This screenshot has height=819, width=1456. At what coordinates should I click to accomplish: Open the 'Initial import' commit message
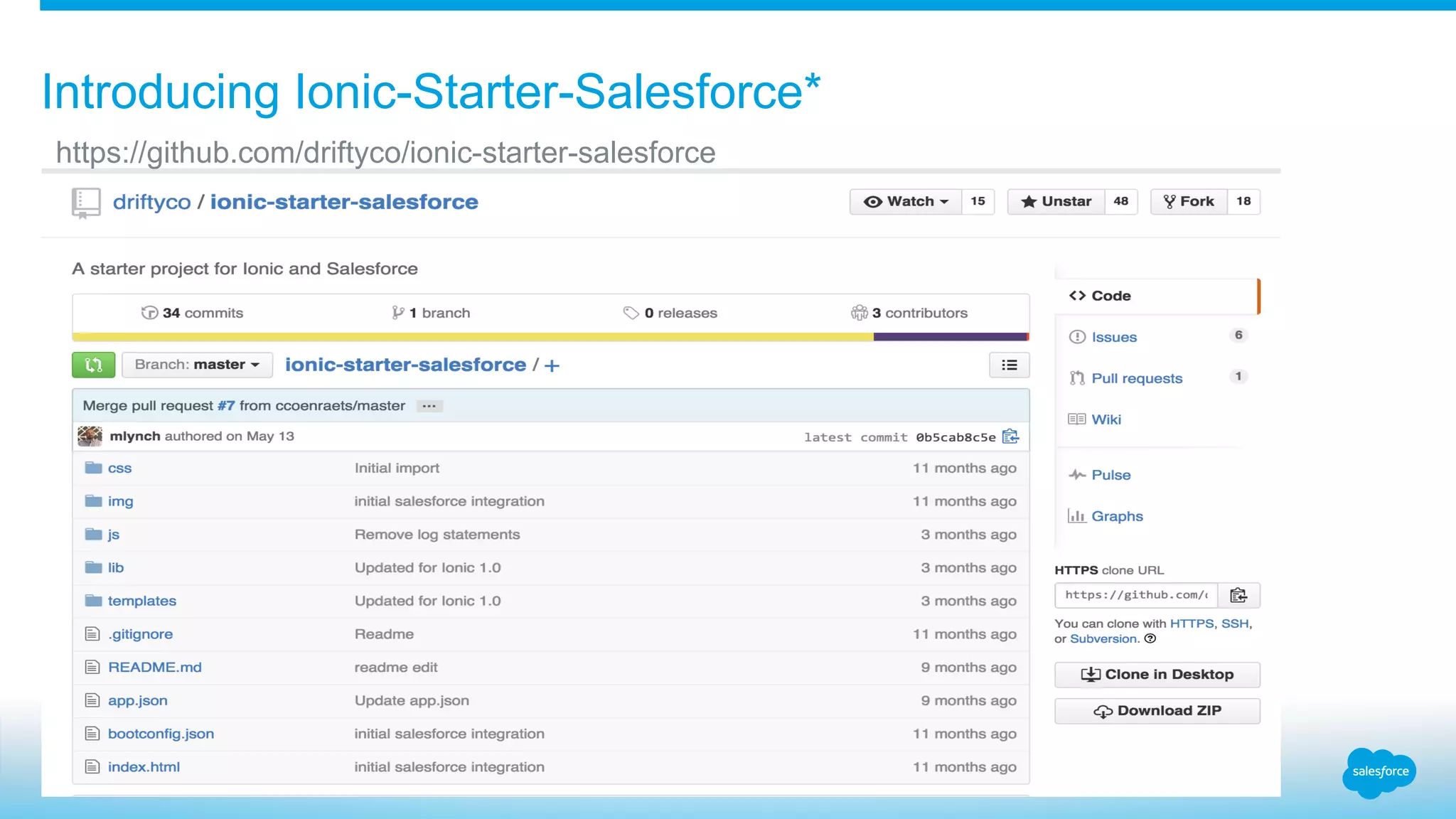point(397,469)
